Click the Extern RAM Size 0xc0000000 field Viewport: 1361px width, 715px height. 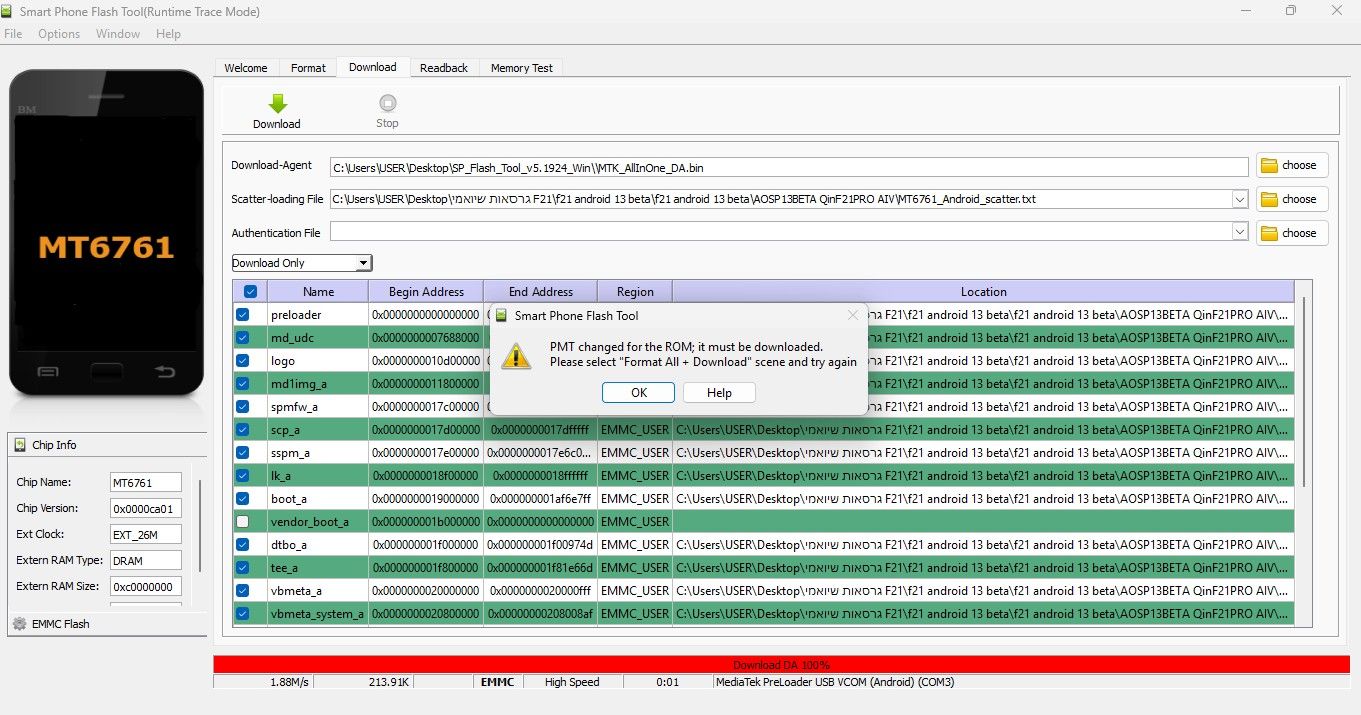(x=146, y=586)
